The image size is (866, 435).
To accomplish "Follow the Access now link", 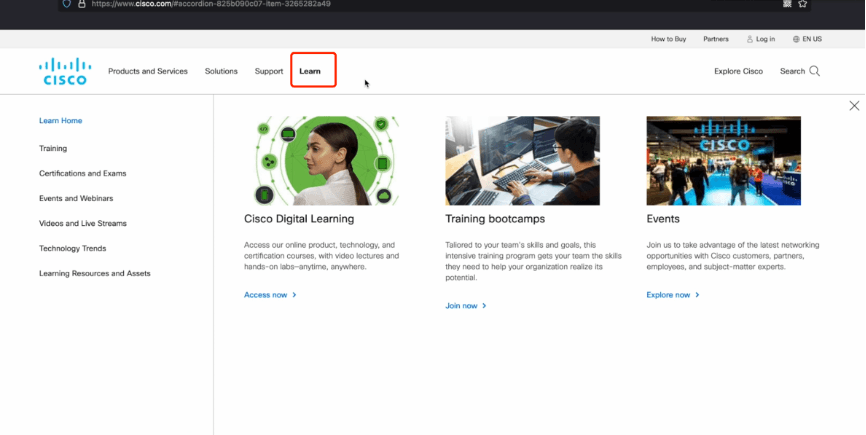I will [270, 295].
